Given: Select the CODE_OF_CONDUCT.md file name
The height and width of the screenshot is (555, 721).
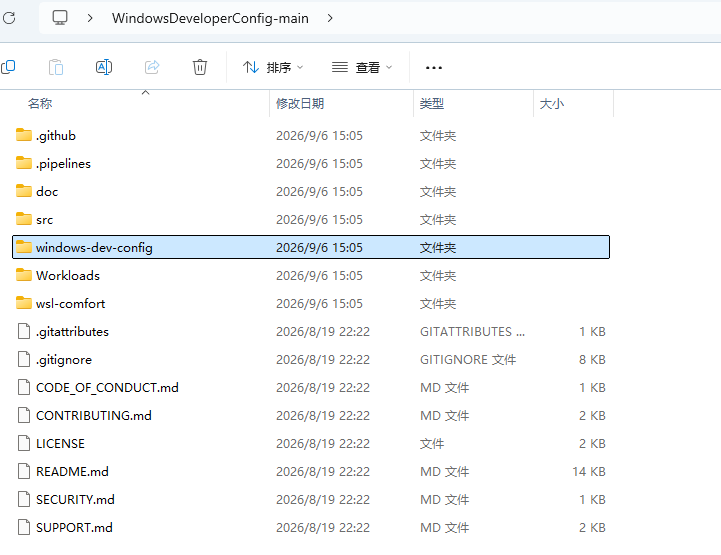Looking at the screenshot, I should 107,388.
